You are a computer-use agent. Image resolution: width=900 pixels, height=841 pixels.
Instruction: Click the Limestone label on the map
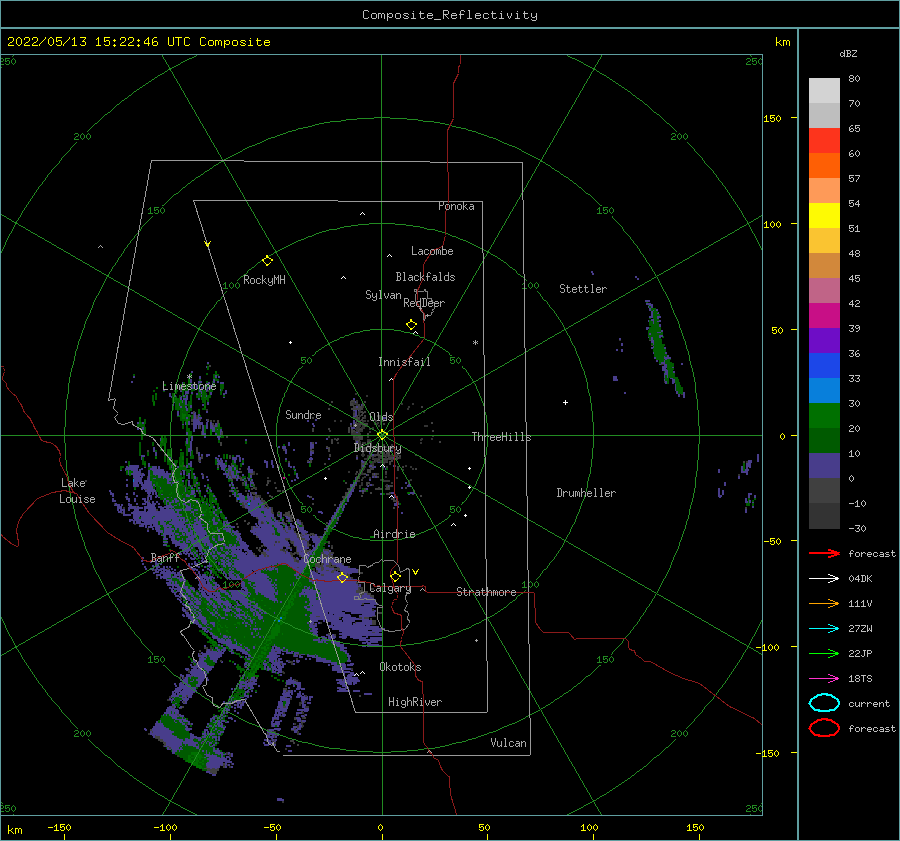click(x=189, y=386)
